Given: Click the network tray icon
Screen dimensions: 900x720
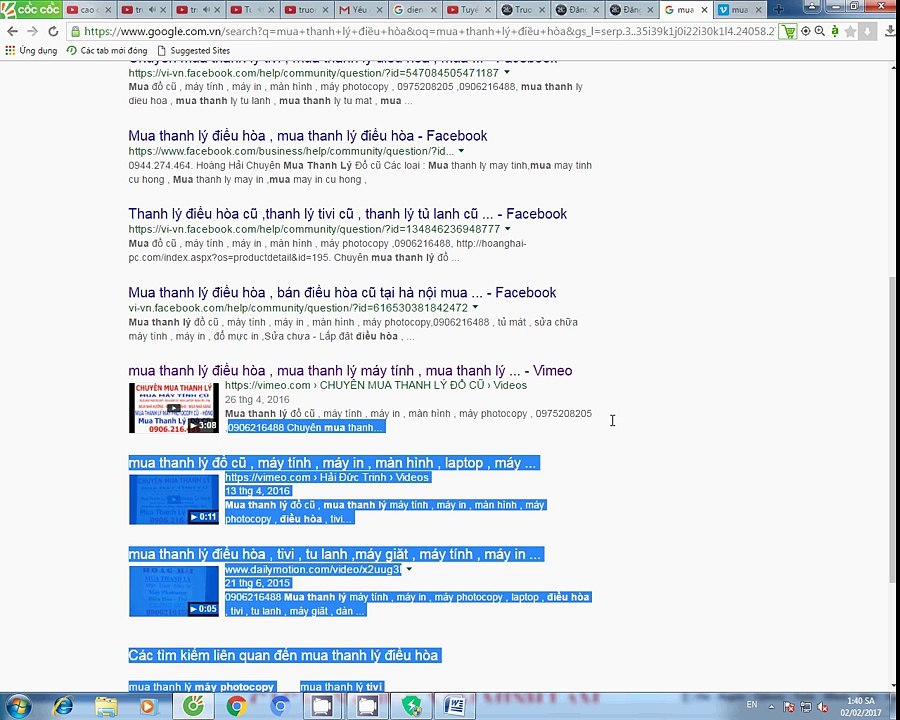Looking at the screenshot, I should (806, 707).
